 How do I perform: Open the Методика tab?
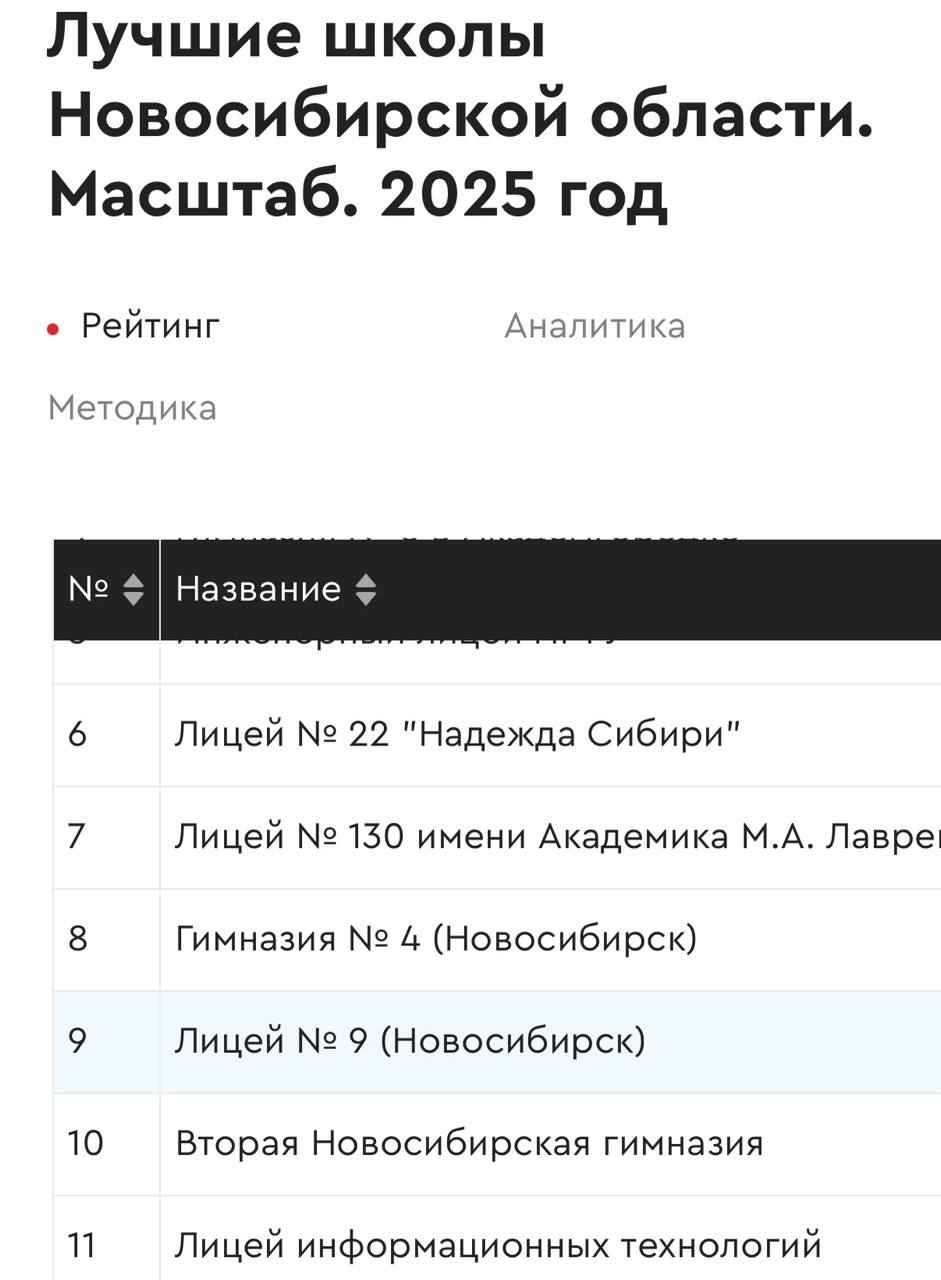tap(132, 408)
